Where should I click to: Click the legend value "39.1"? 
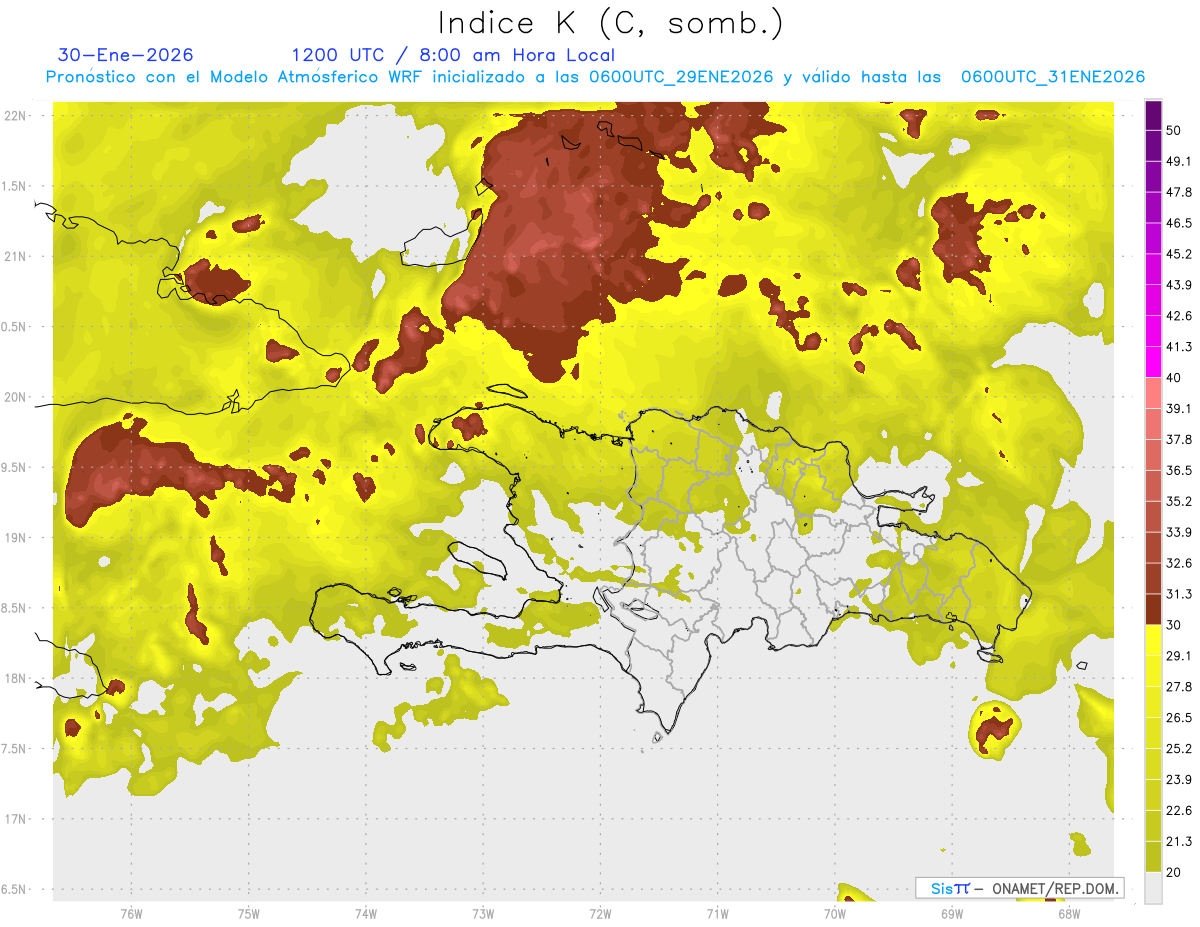coord(1179,408)
